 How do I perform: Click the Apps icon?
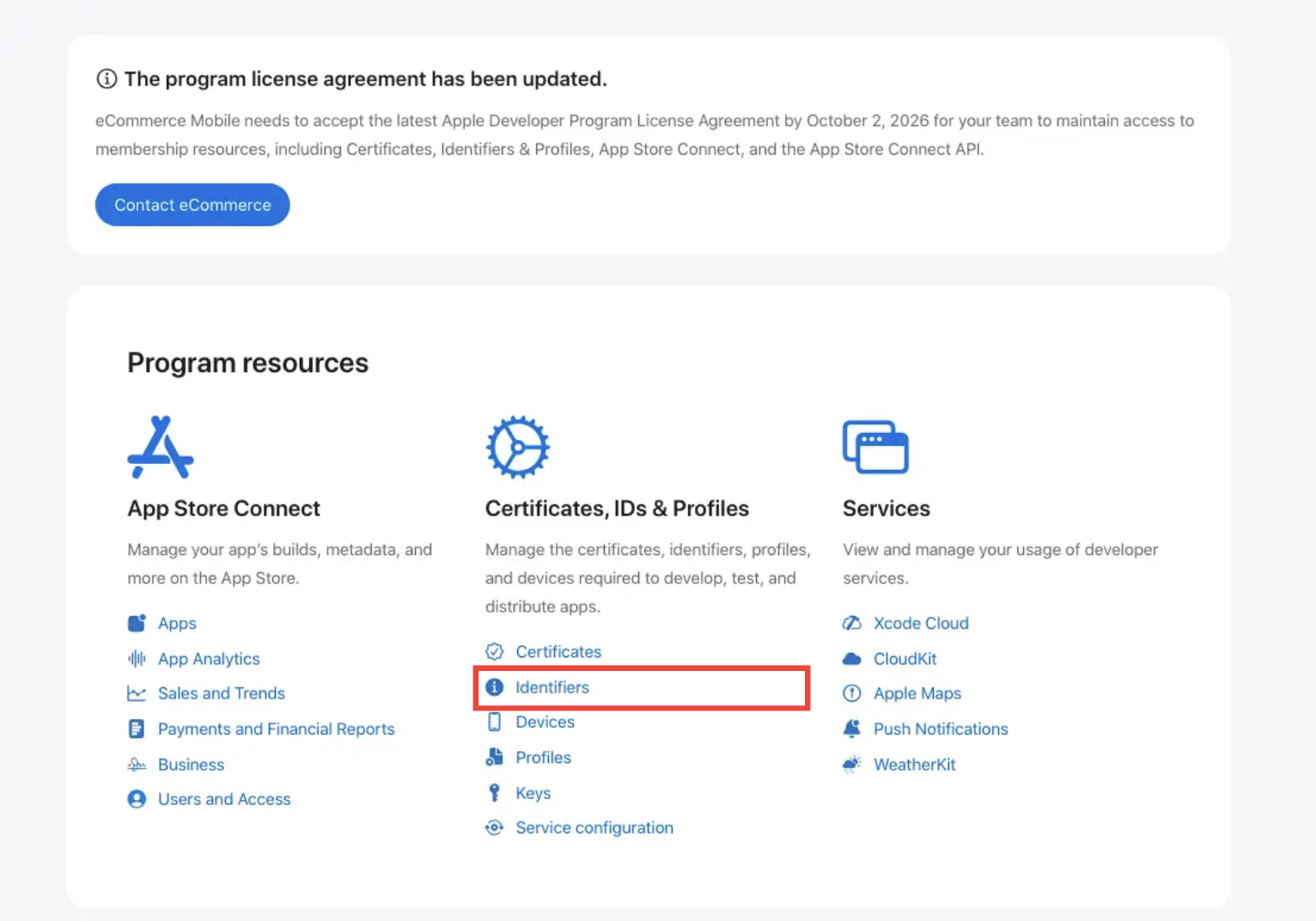(137, 623)
